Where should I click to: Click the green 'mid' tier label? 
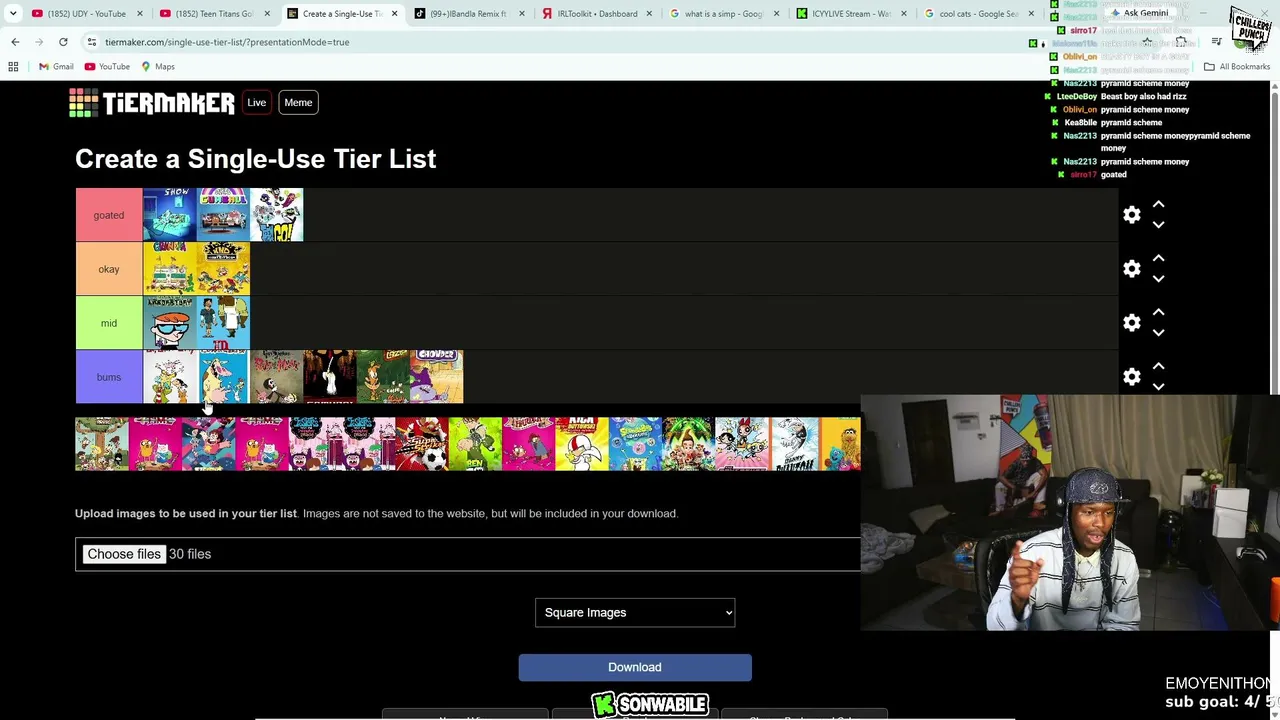click(x=109, y=323)
